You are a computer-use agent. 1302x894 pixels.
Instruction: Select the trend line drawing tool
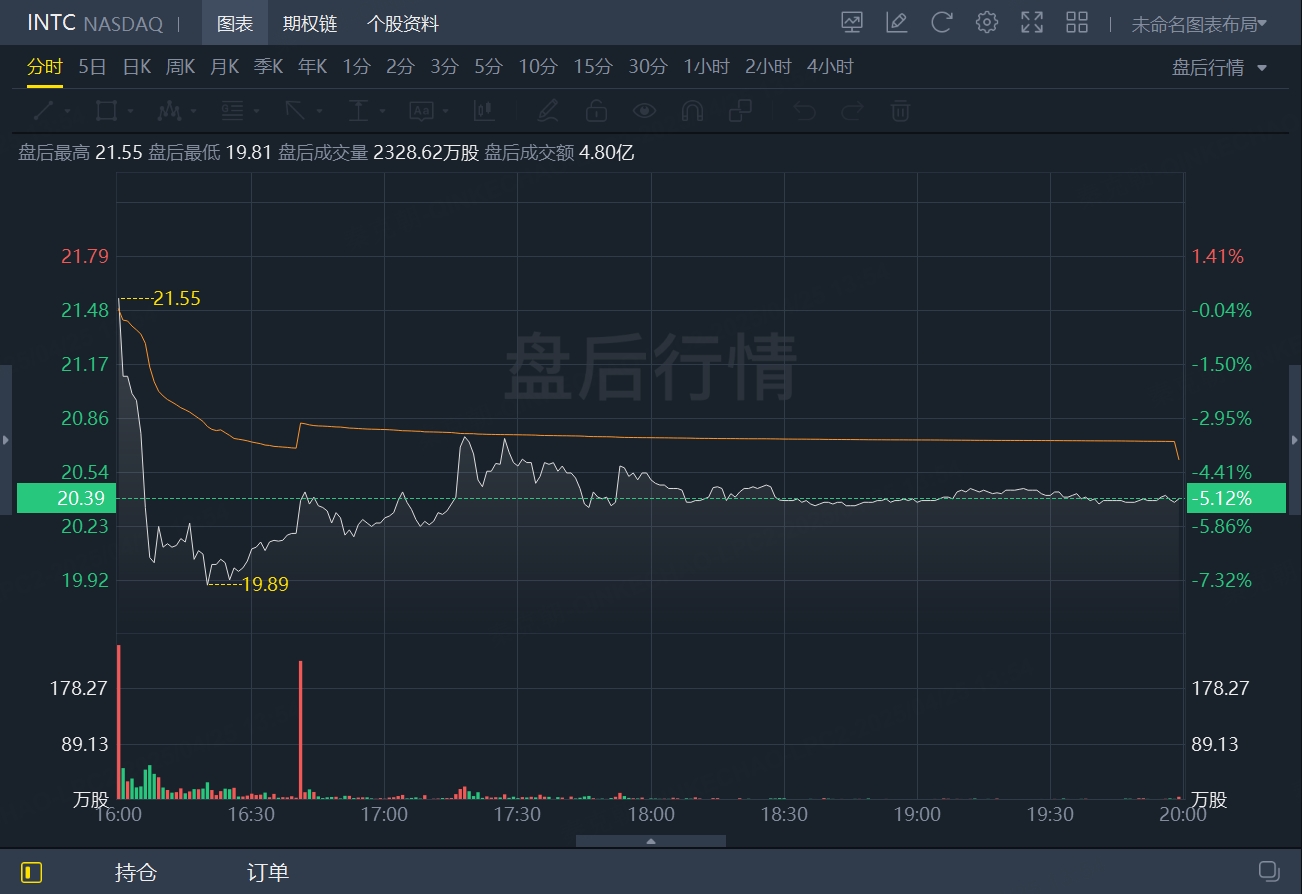[x=44, y=110]
